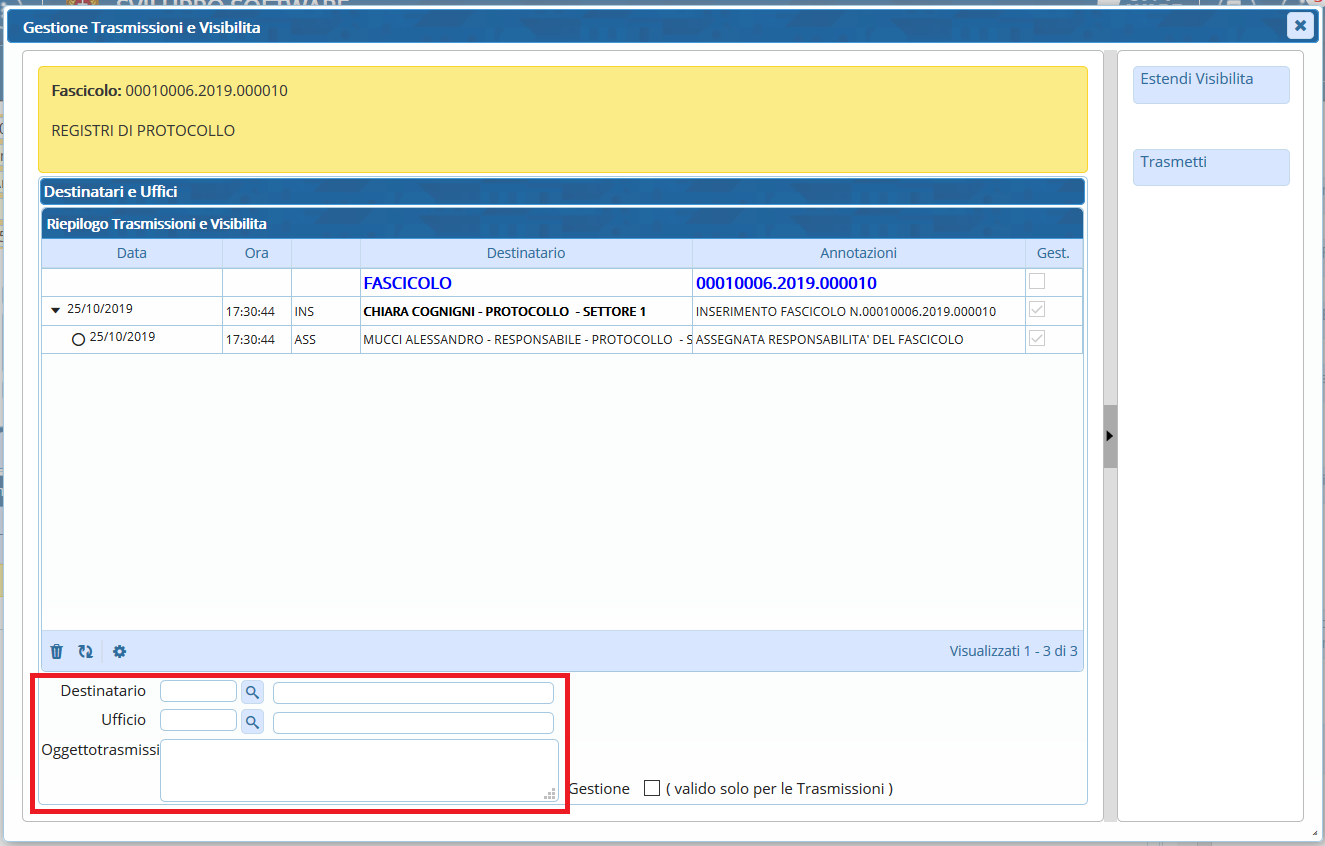Viewport: 1325px width, 846px height.
Task: Click the trash delete icon below the grid
Action: [57, 652]
